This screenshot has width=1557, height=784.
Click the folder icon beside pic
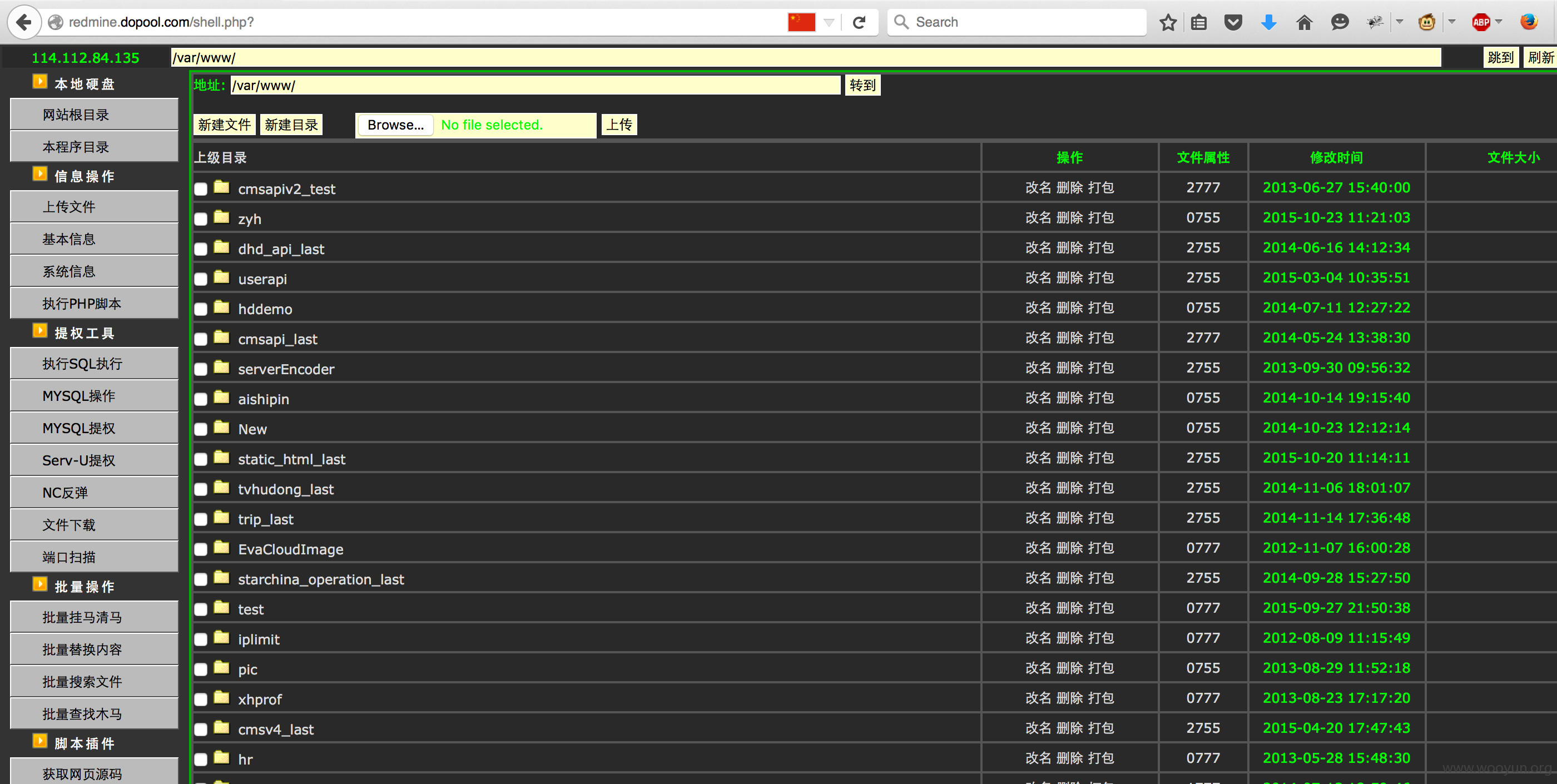tap(222, 667)
